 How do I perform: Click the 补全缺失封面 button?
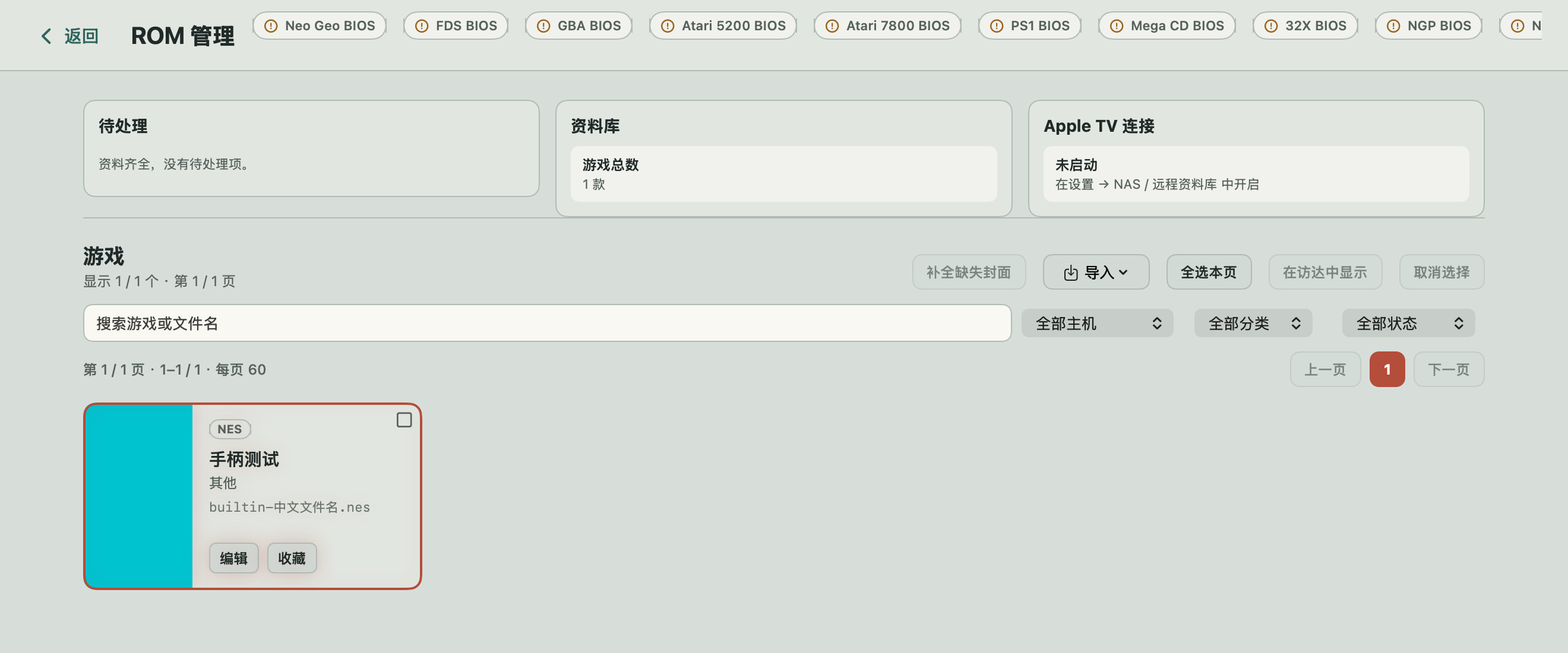(x=969, y=272)
